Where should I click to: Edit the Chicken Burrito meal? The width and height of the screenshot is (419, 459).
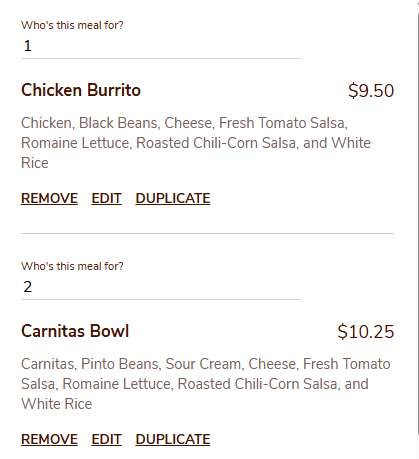pos(107,198)
